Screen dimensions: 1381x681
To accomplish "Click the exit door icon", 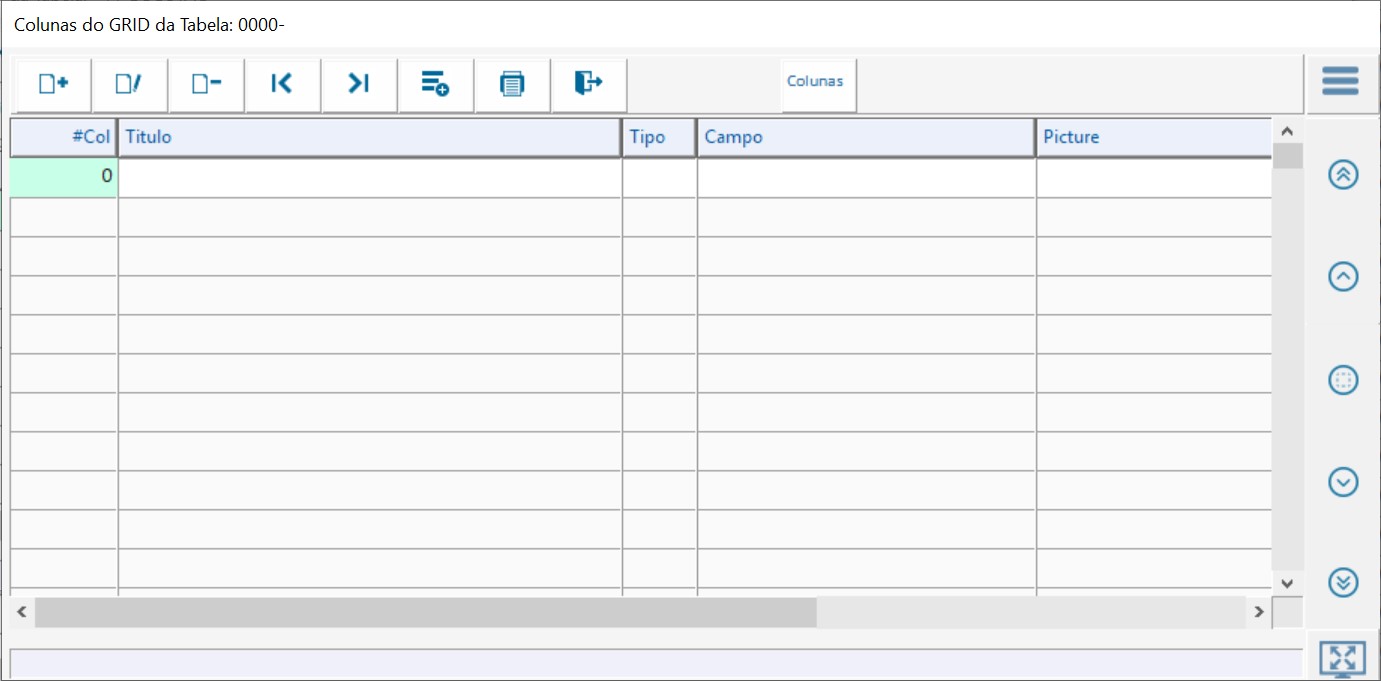I will (x=588, y=84).
